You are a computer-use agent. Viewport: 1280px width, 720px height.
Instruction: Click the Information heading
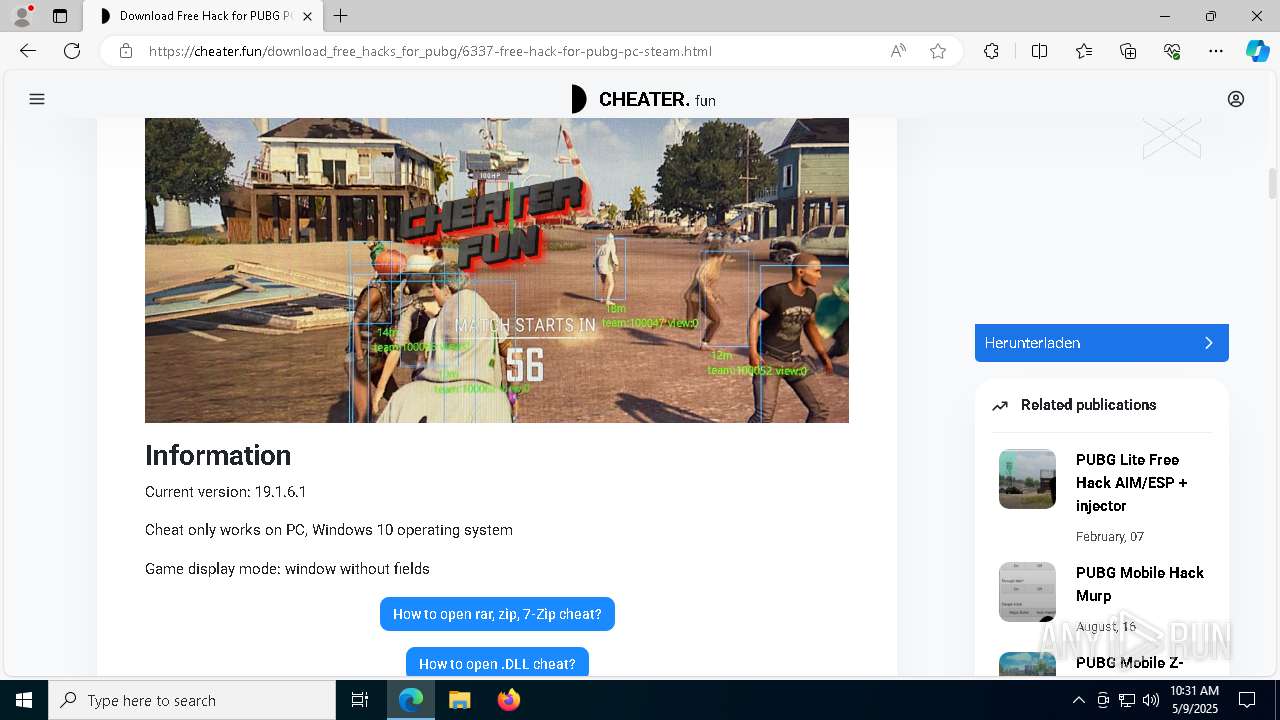(218, 455)
